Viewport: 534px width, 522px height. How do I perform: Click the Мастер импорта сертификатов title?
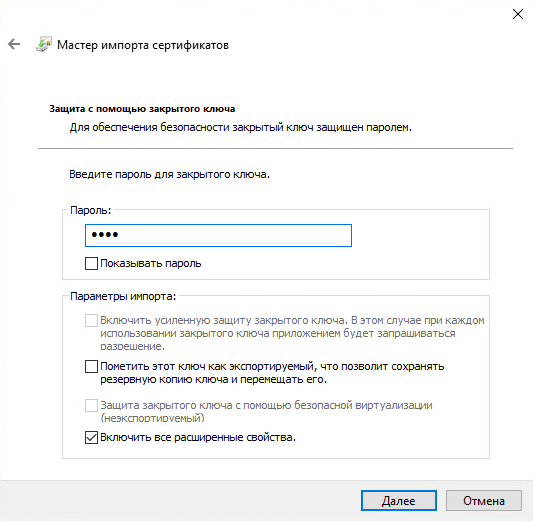tap(143, 45)
